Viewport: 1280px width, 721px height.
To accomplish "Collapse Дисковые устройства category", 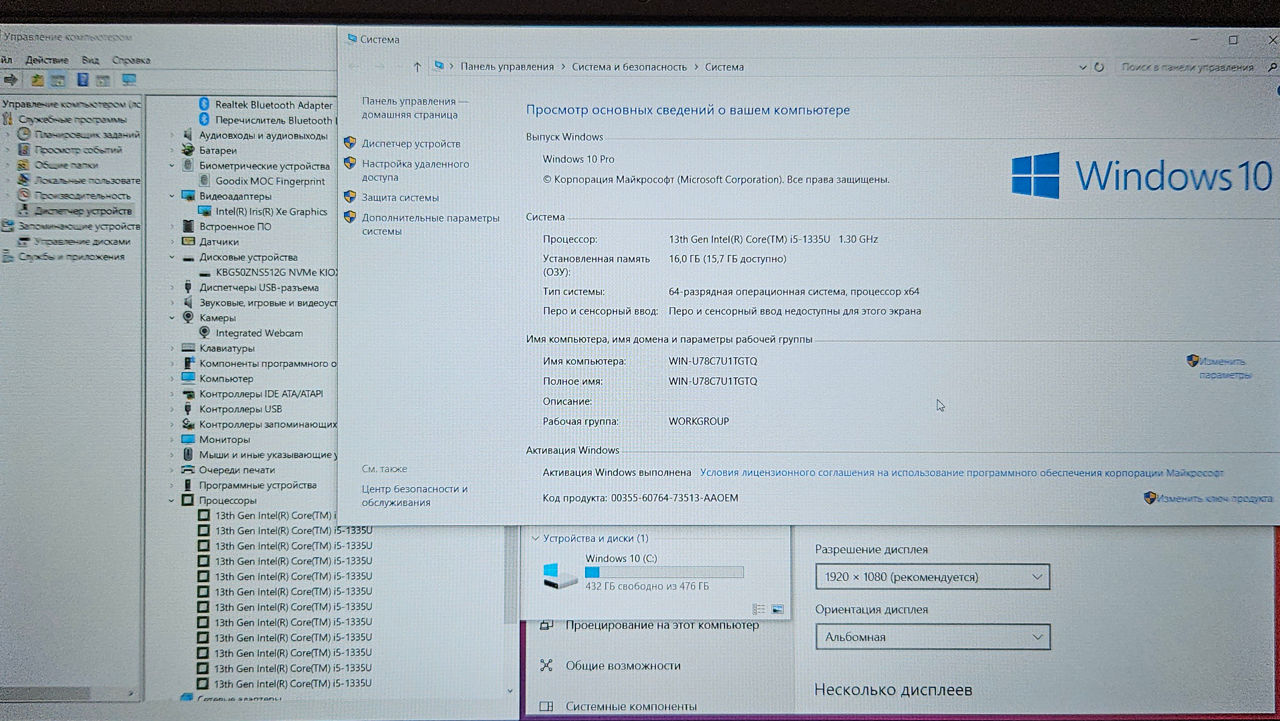I will coord(172,257).
